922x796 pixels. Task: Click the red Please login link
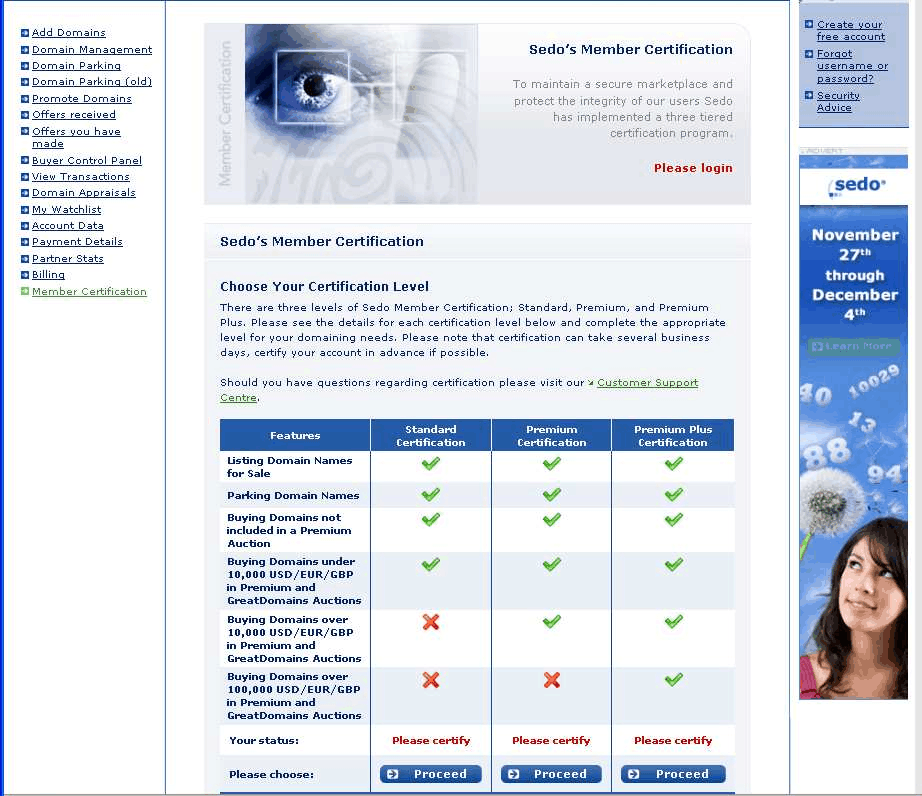point(693,168)
